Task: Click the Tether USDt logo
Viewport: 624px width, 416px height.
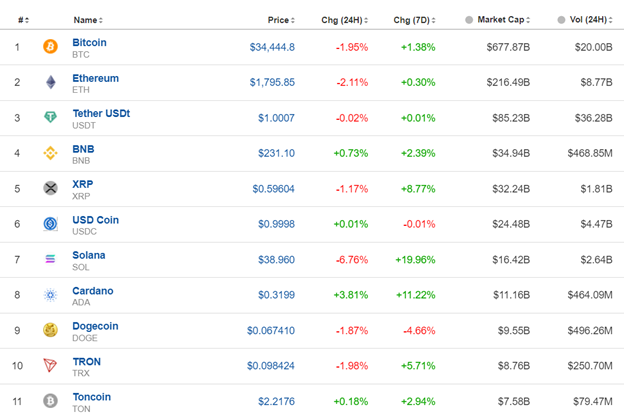Action: pos(50,117)
